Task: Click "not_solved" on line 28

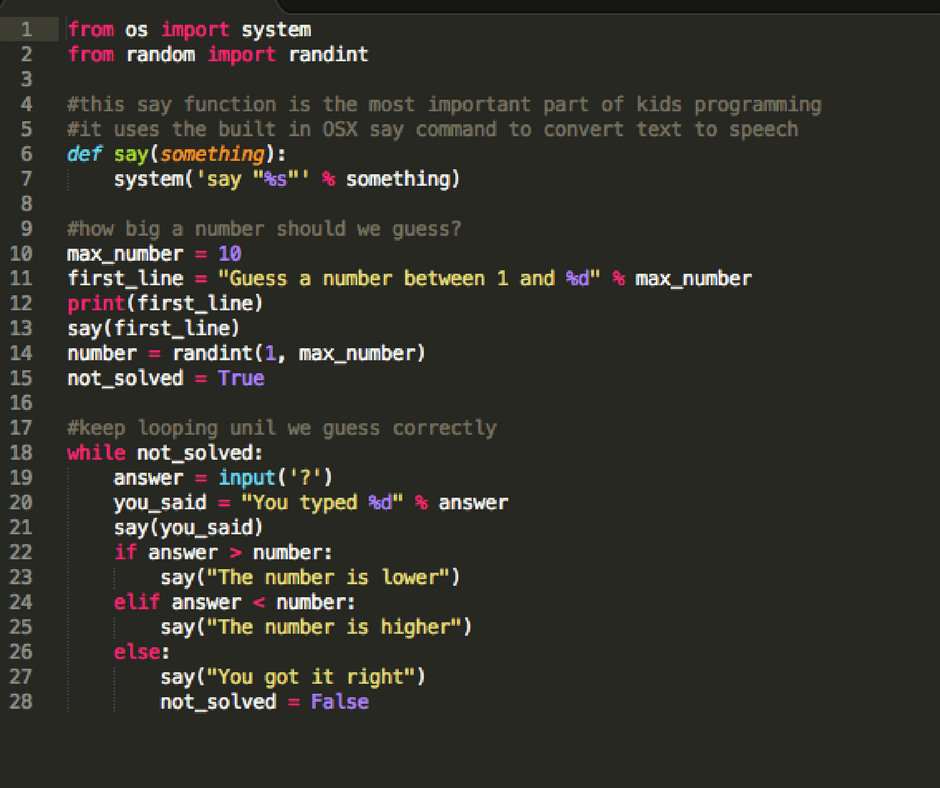Action: tap(218, 702)
